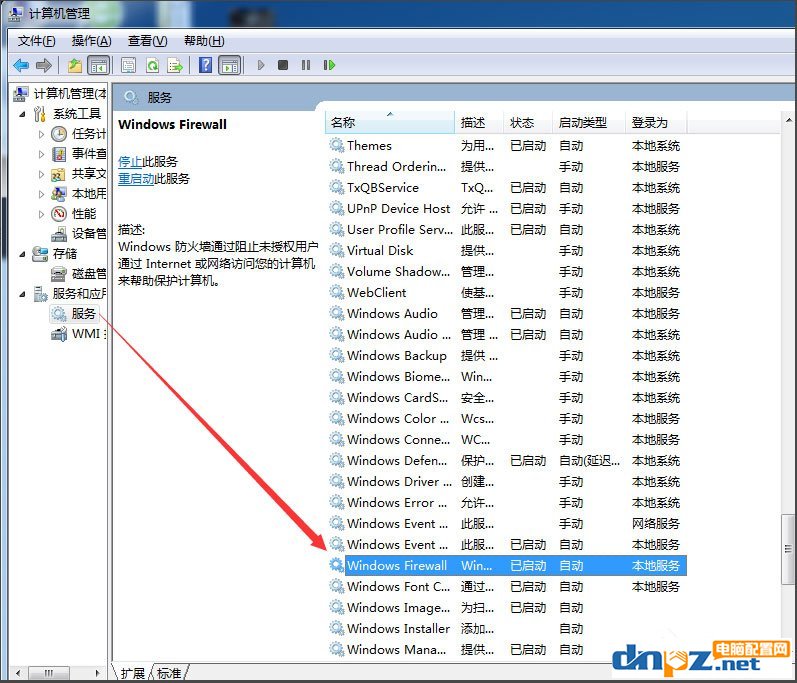Select the Windows Installer service
The height and width of the screenshot is (683, 797).
tap(506, 629)
